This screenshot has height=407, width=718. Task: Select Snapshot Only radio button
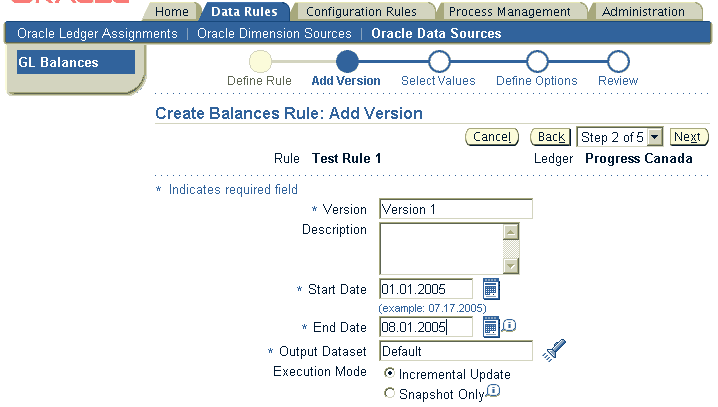coord(389,393)
